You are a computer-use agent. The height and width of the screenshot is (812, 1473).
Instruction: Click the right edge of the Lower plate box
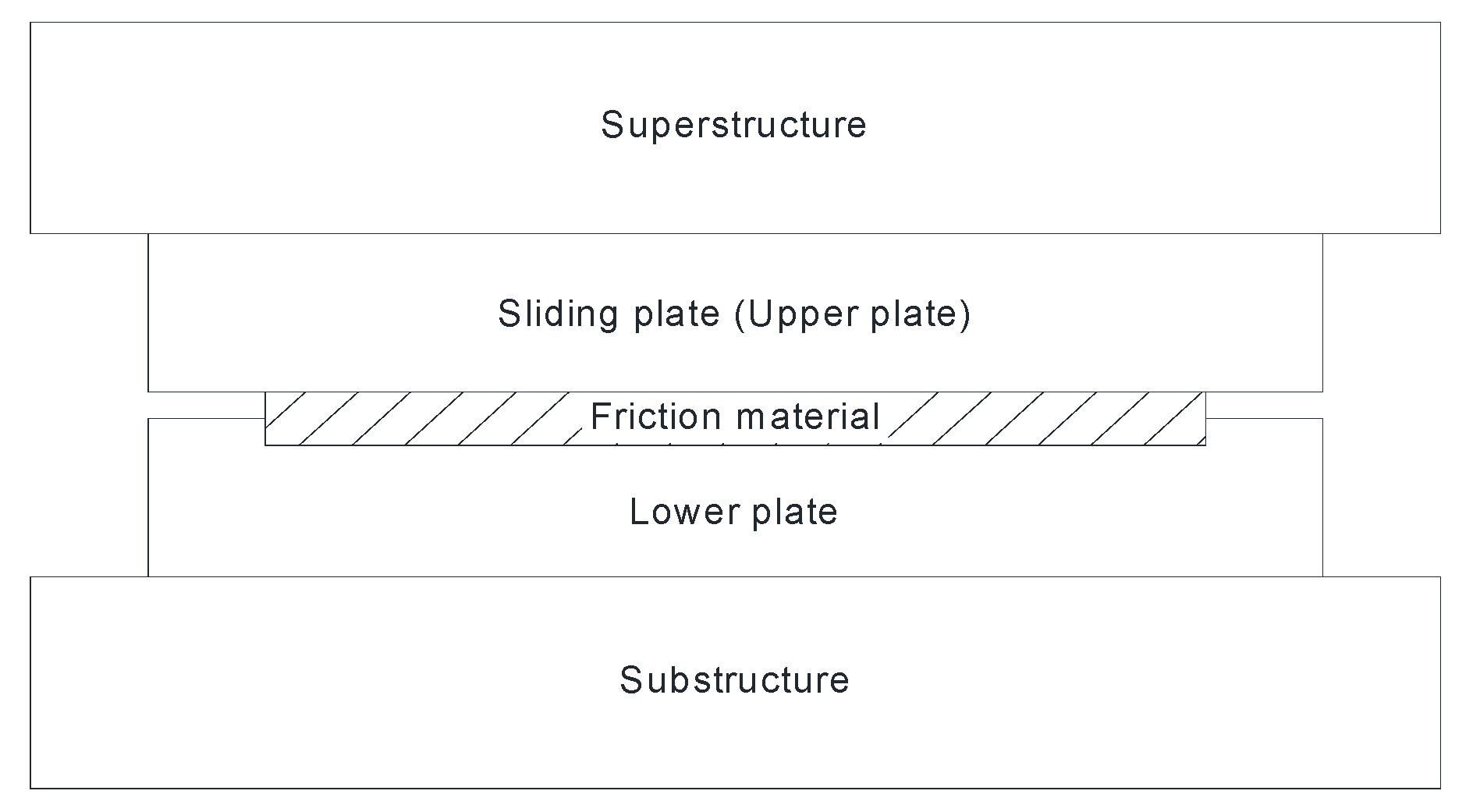pyautogui.click(x=1322, y=498)
